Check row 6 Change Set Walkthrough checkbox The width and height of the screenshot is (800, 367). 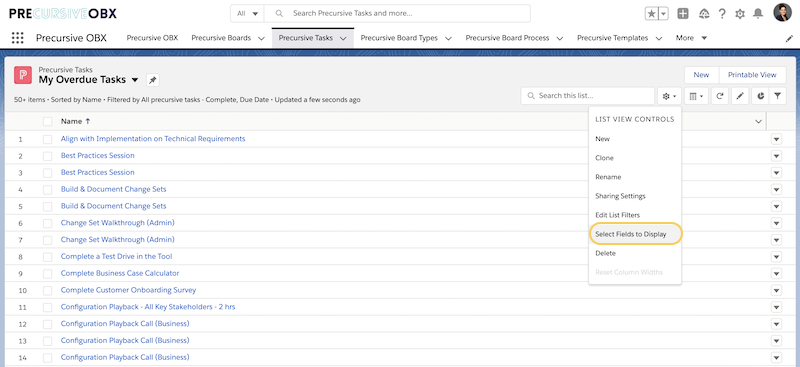click(x=47, y=223)
